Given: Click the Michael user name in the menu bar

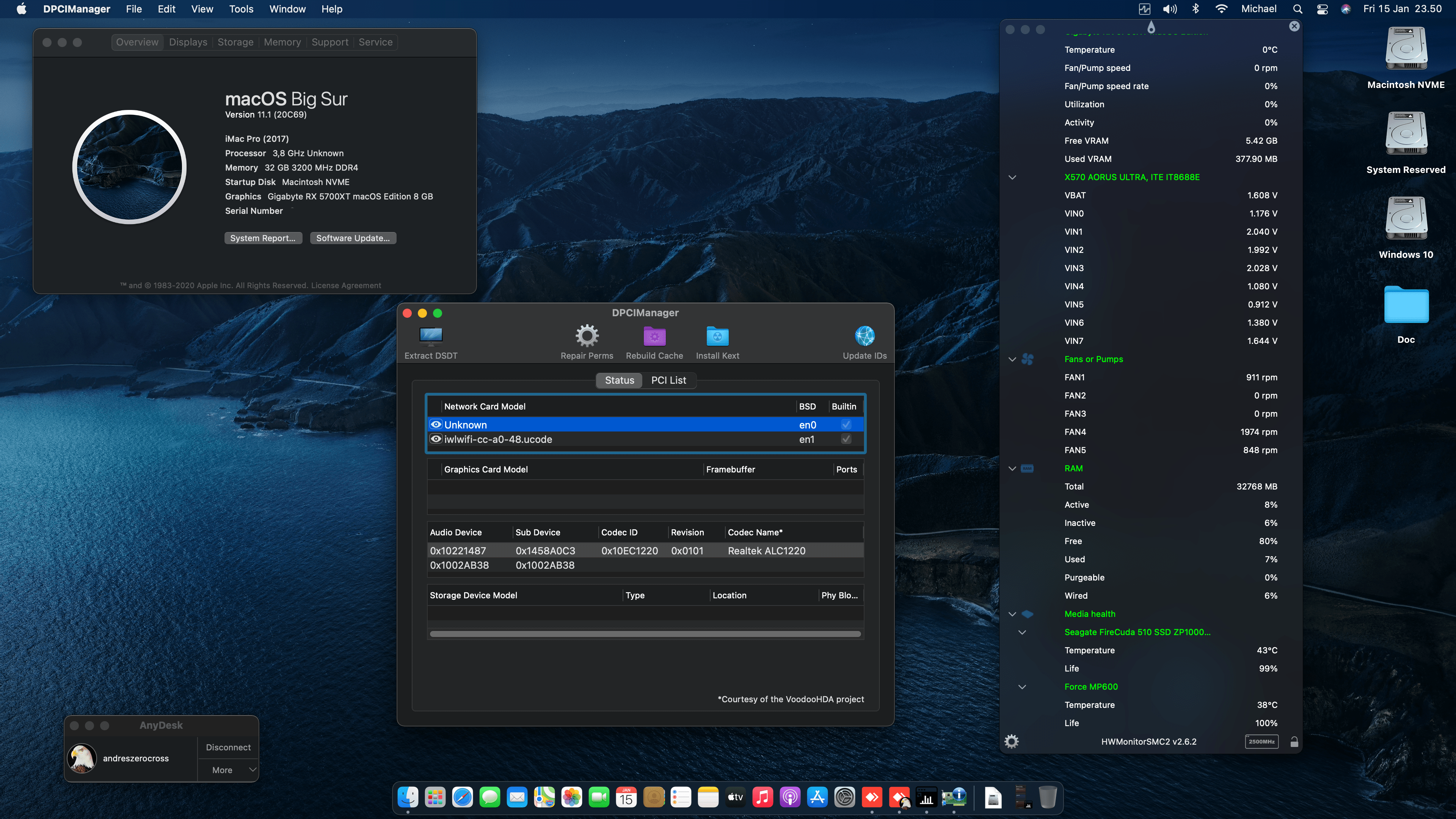Looking at the screenshot, I should coord(1258,8).
